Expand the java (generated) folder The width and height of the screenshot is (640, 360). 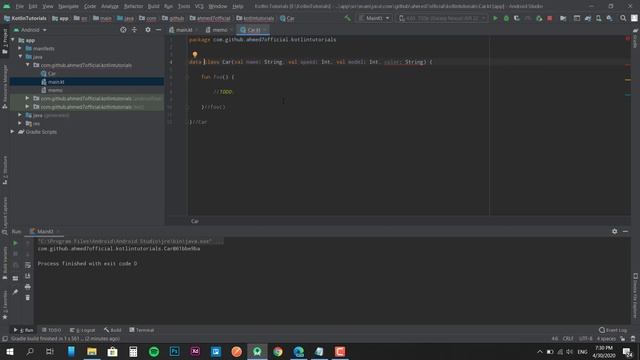(x=20, y=115)
